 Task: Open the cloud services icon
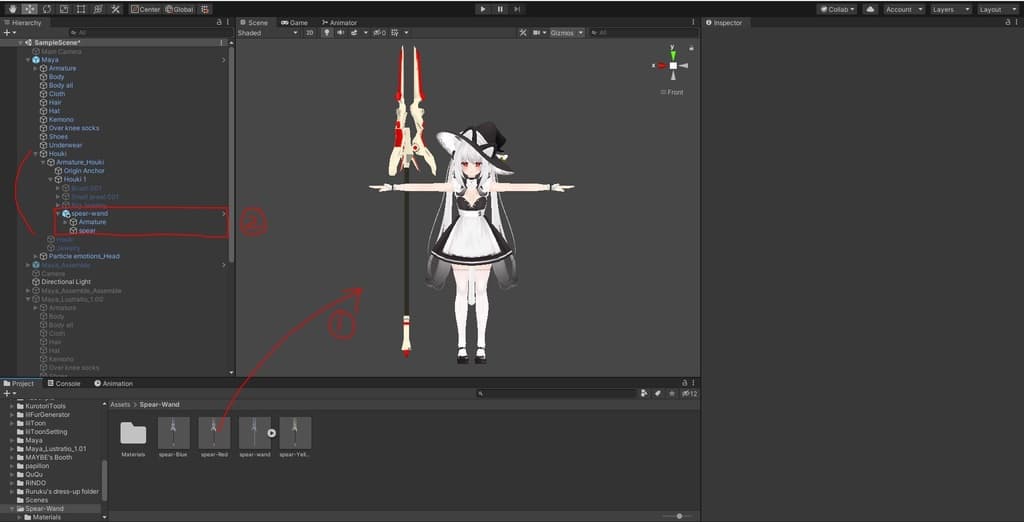point(870,9)
